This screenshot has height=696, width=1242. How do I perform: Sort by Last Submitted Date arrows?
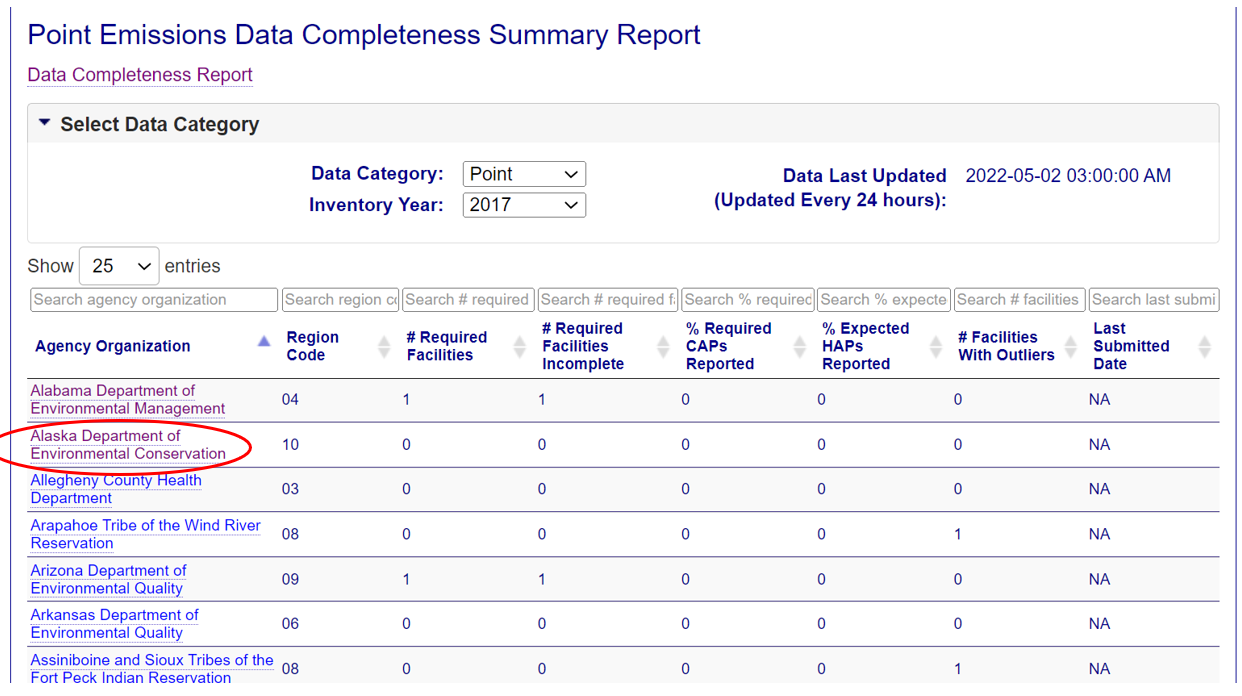pyautogui.click(x=1205, y=347)
